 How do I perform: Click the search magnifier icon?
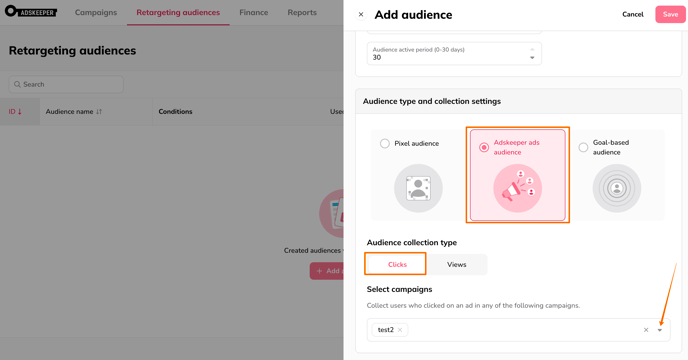click(17, 84)
